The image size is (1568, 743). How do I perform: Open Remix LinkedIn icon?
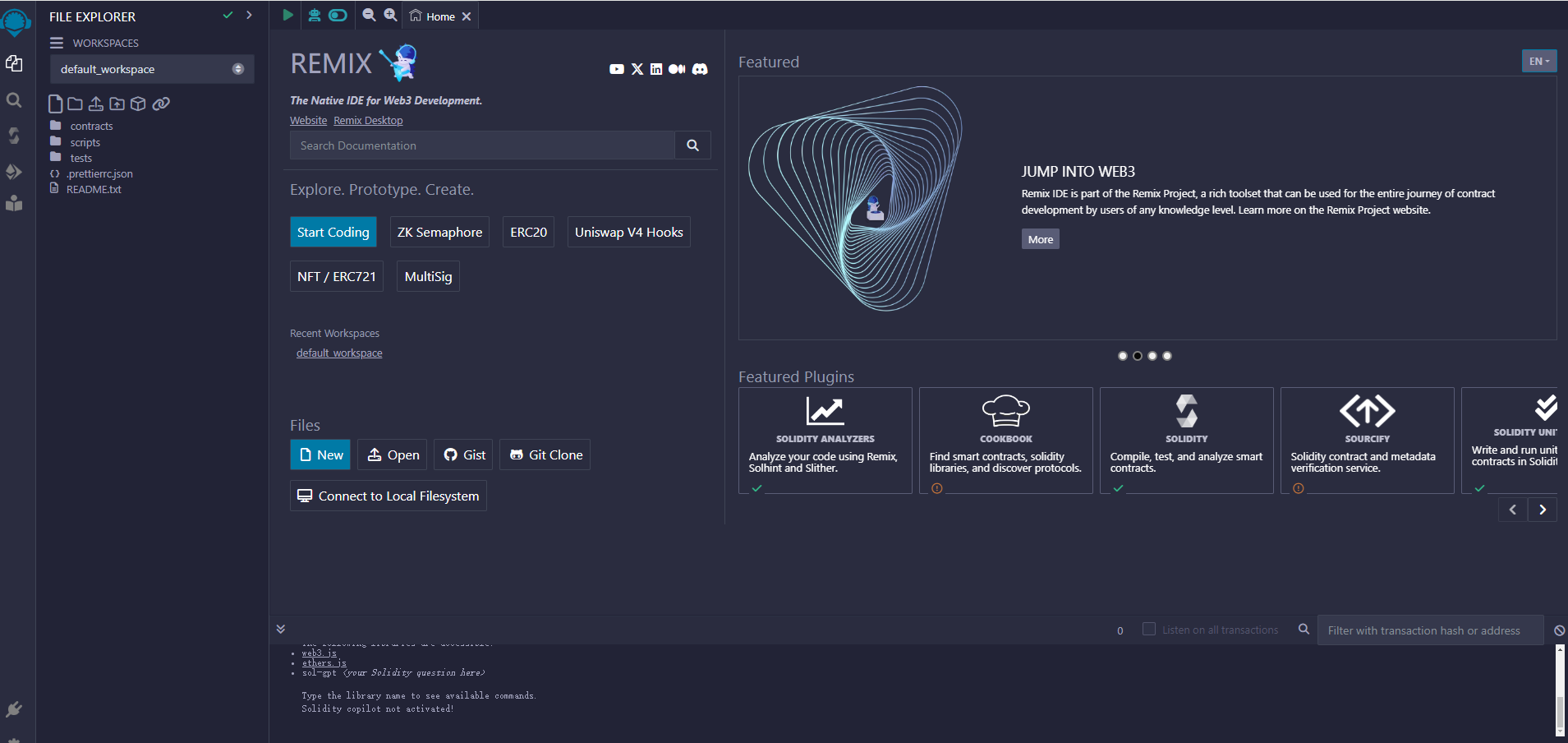(x=656, y=69)
